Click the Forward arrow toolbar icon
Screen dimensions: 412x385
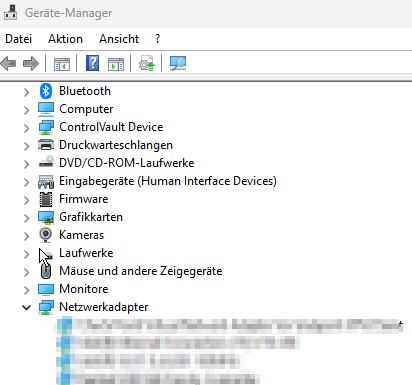click(31, 63)
